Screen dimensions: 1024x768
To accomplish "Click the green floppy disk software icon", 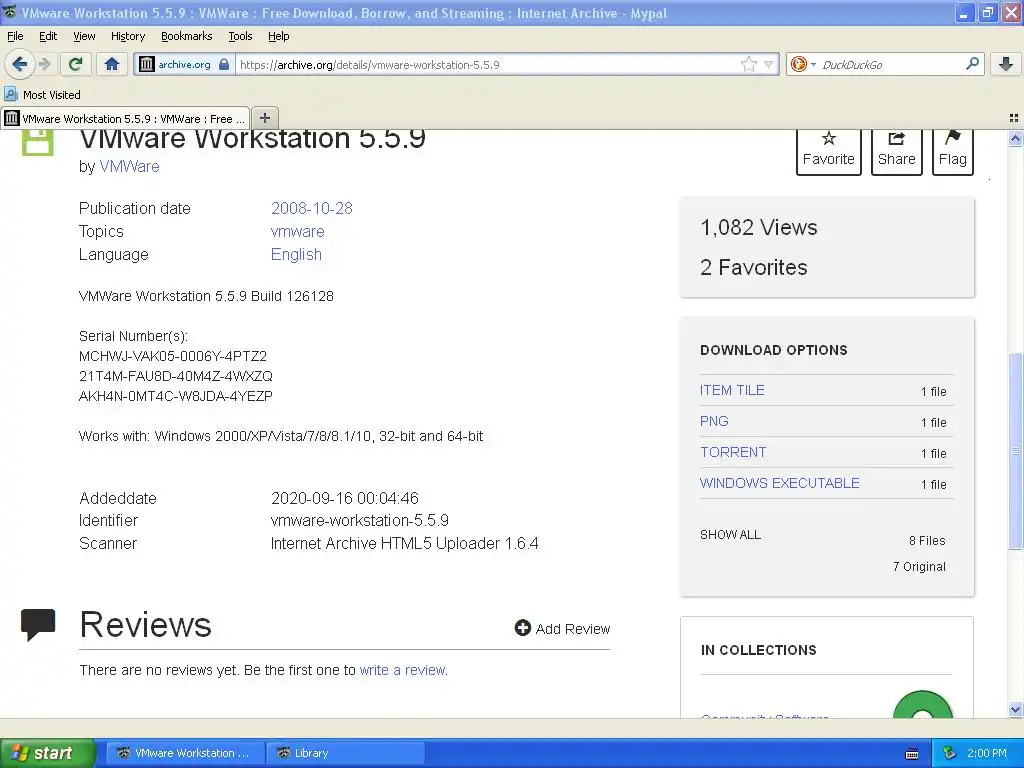I will click(x=37, y=142).
